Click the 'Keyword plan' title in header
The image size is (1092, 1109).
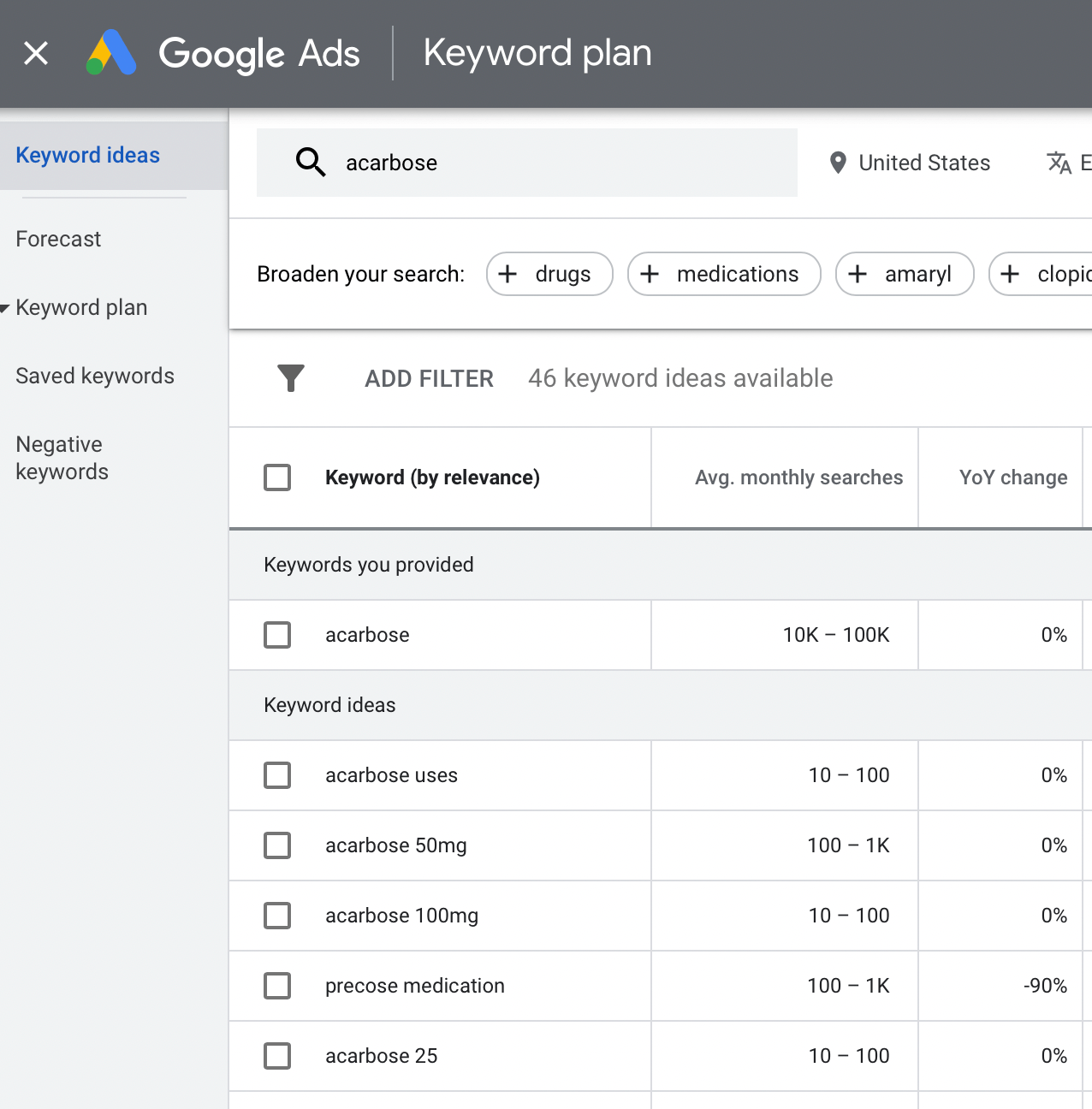point(537,53)
